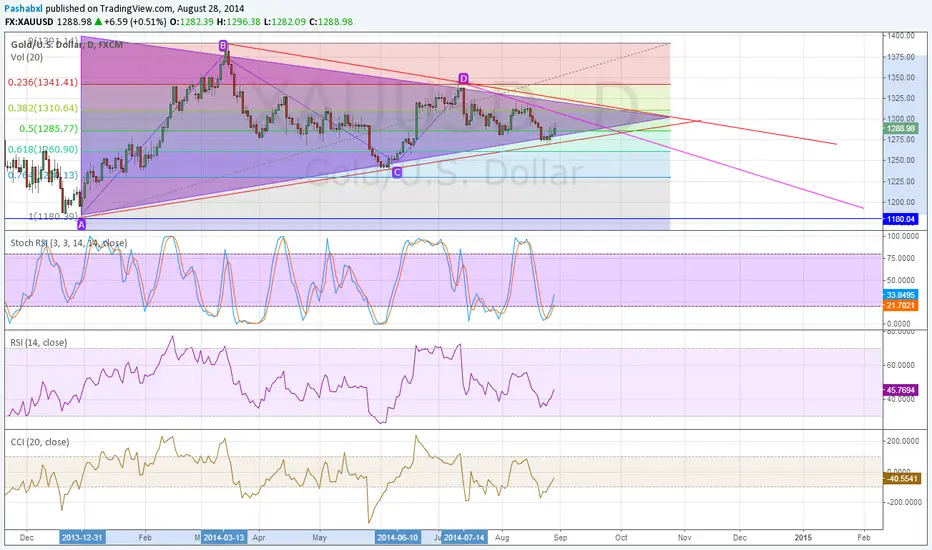The image size is (932, 550).
Task: Open the Pashabxl author profile link
Action: 23,9
